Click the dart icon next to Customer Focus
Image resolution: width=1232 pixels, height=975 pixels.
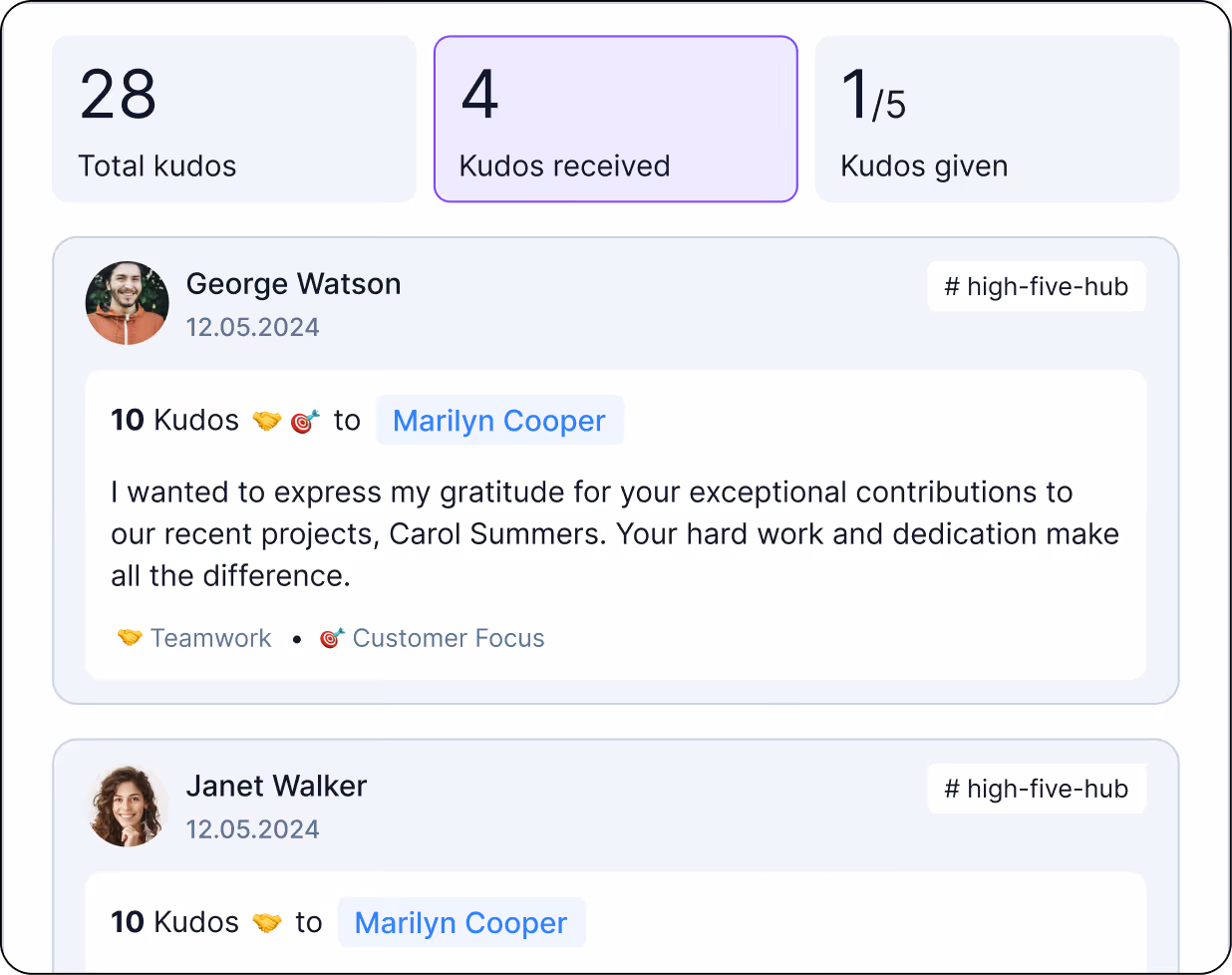coord(332,637)
